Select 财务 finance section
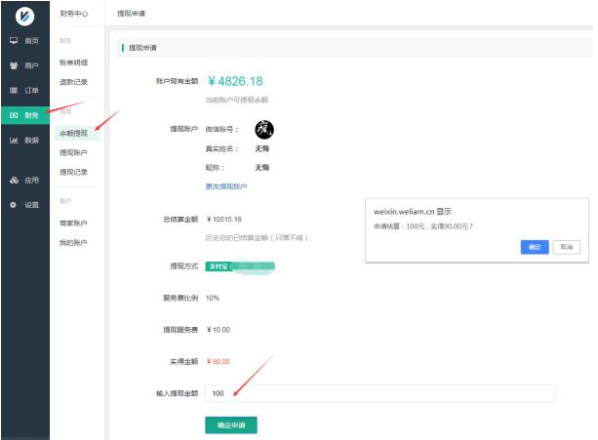The height and width of the screenshot is (440, 598). (x=25, y=115)
